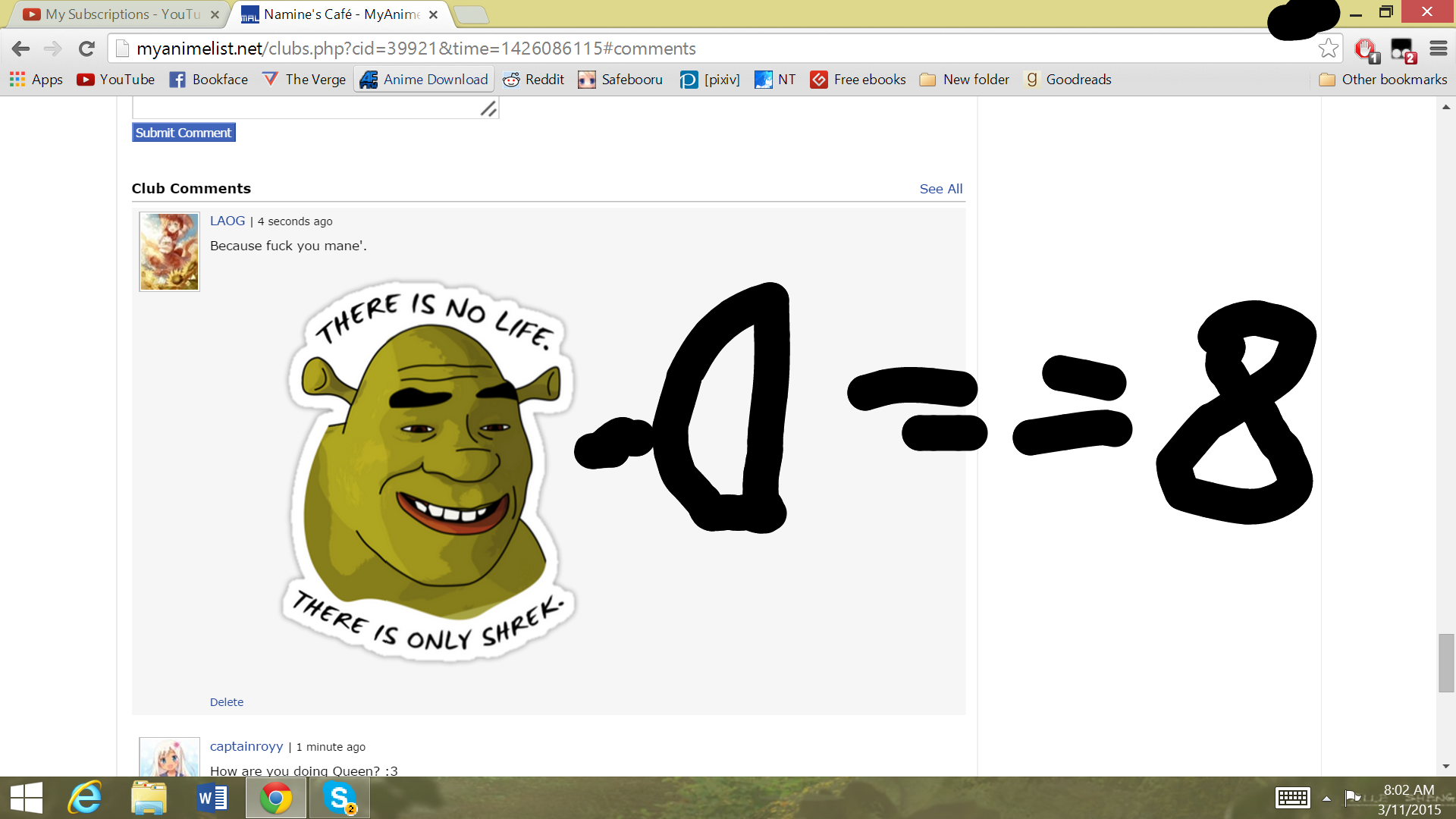Expand the New folder bookmarks folder

[x=965, y=80]
